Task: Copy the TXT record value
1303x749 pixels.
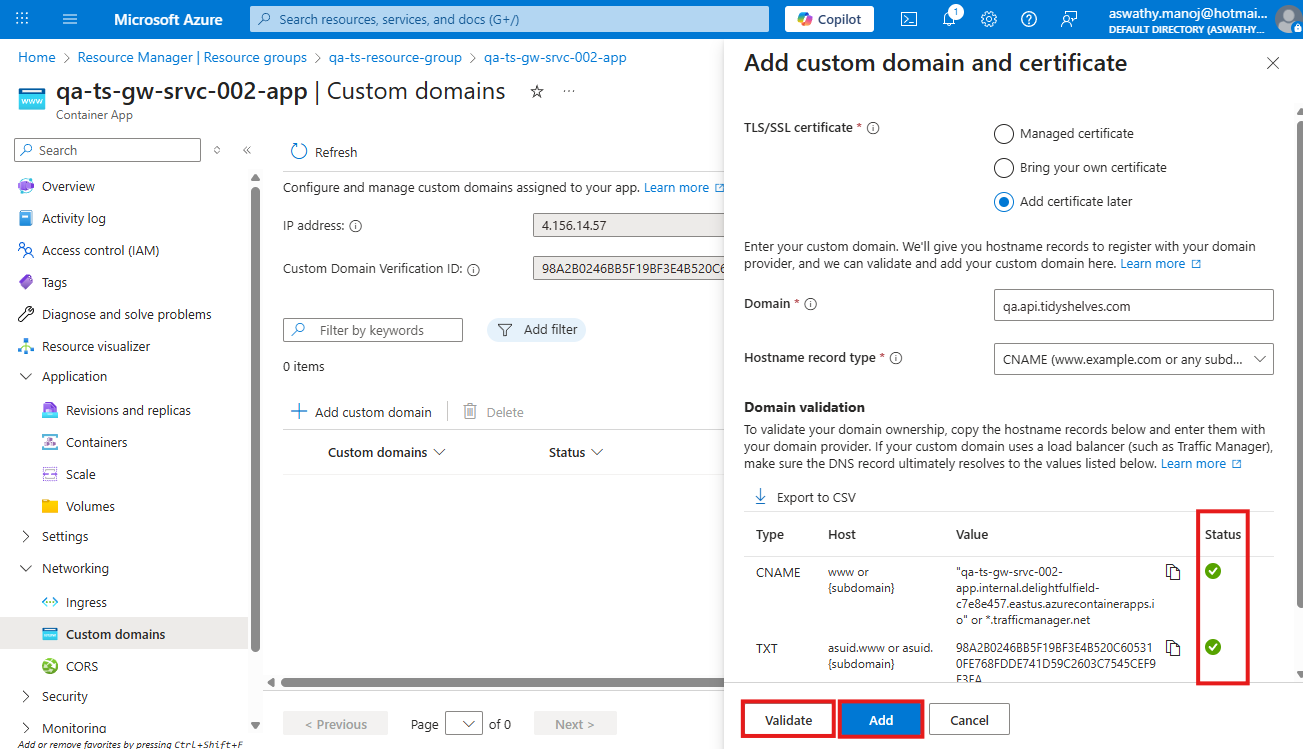Action: pos(1173,648)
